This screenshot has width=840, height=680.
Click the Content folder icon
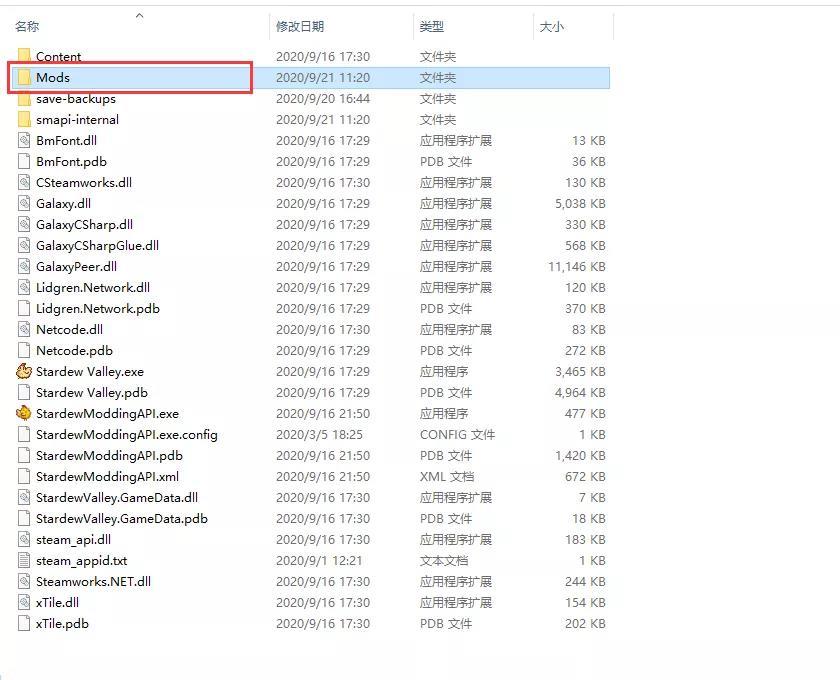click(24, 56)
